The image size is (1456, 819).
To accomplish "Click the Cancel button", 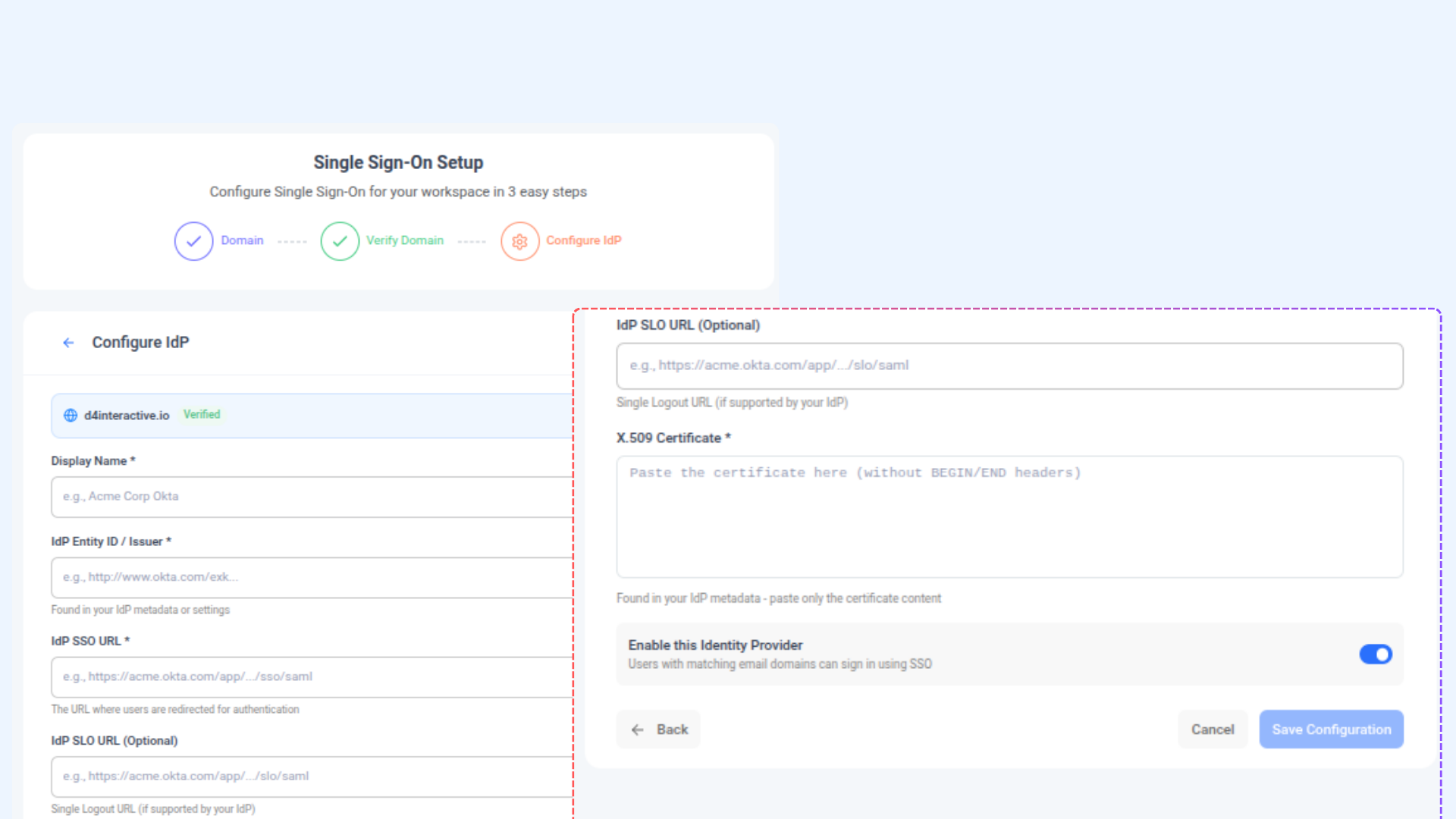I will (x=1212, y=730).
